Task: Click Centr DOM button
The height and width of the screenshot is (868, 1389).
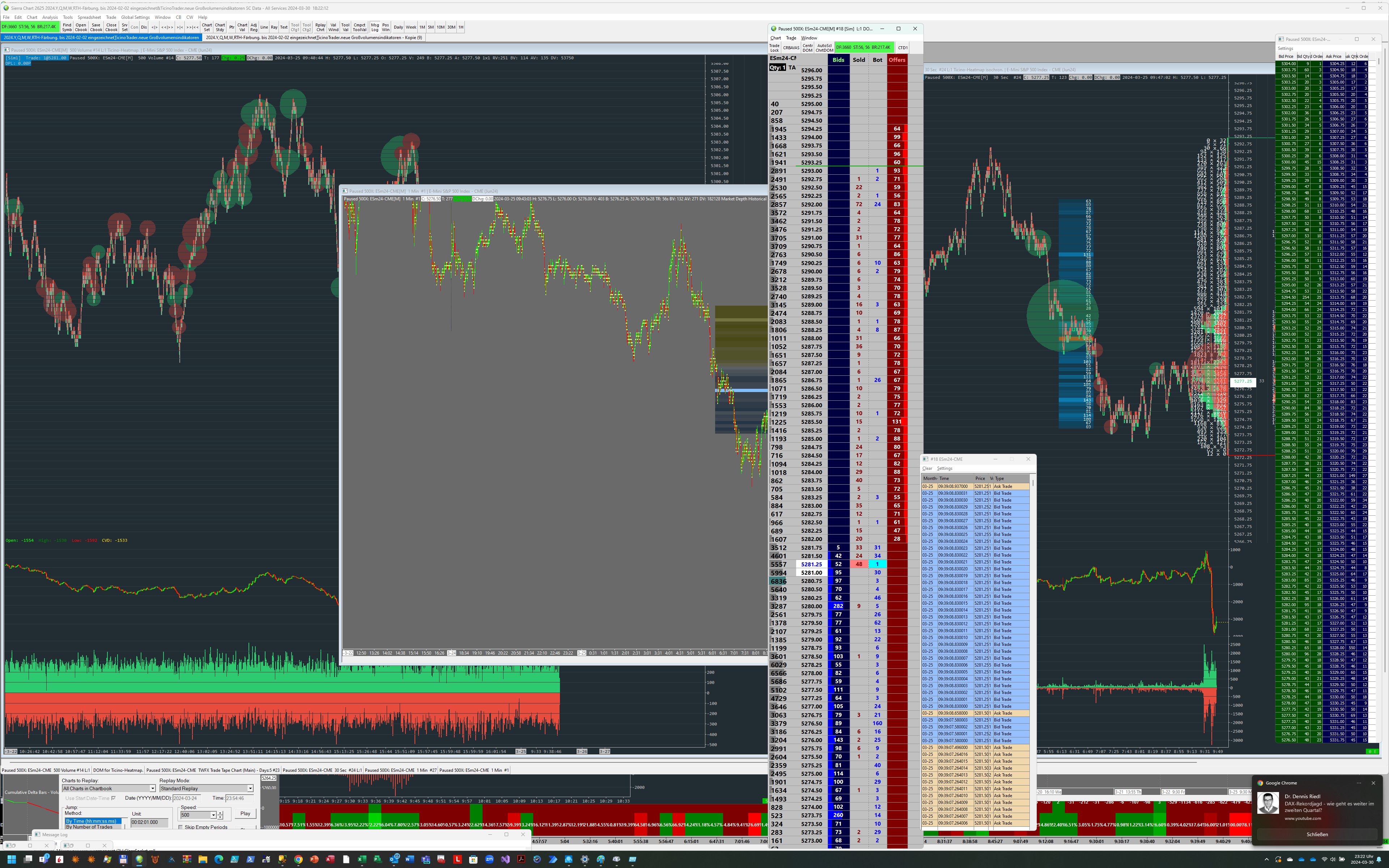Action: click(808, 48)
